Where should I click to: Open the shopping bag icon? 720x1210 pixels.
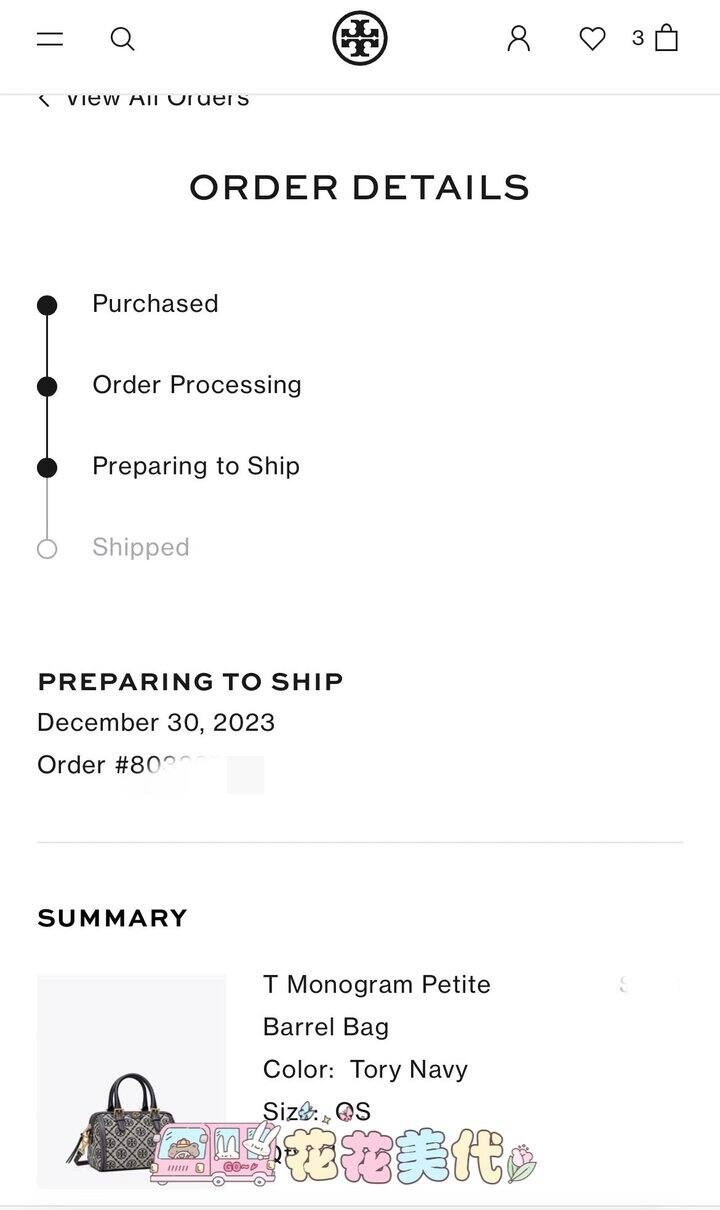click(x=667, y=38)
